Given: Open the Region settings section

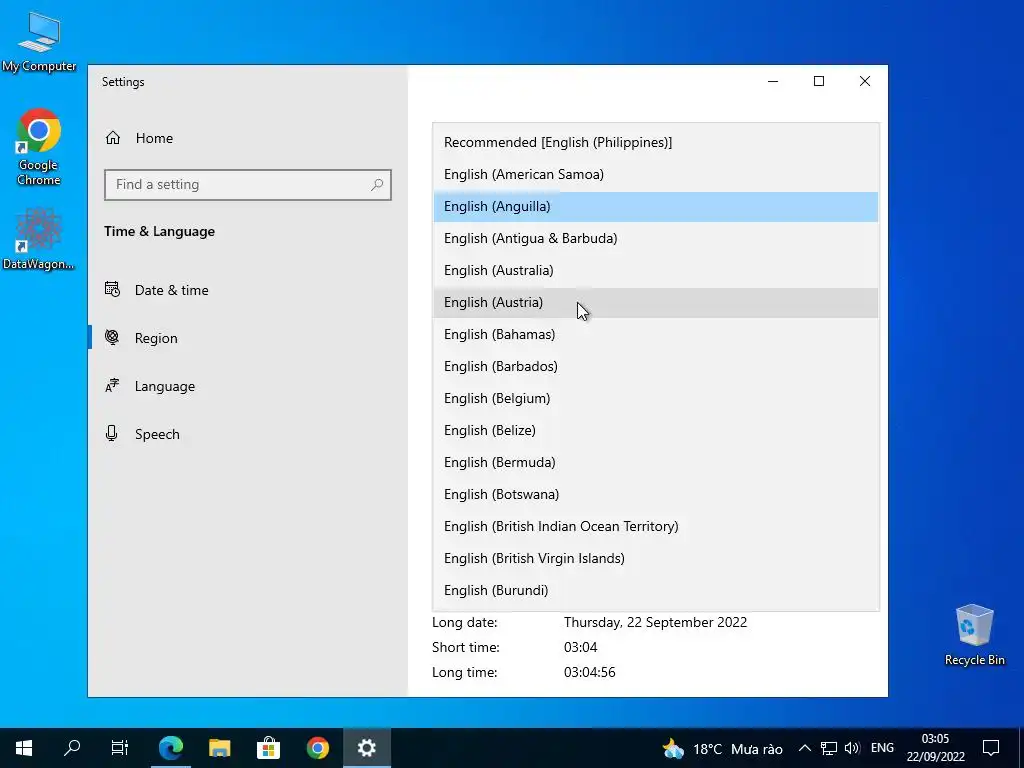Looking at the screenshot, I should [x=248, y=338].
